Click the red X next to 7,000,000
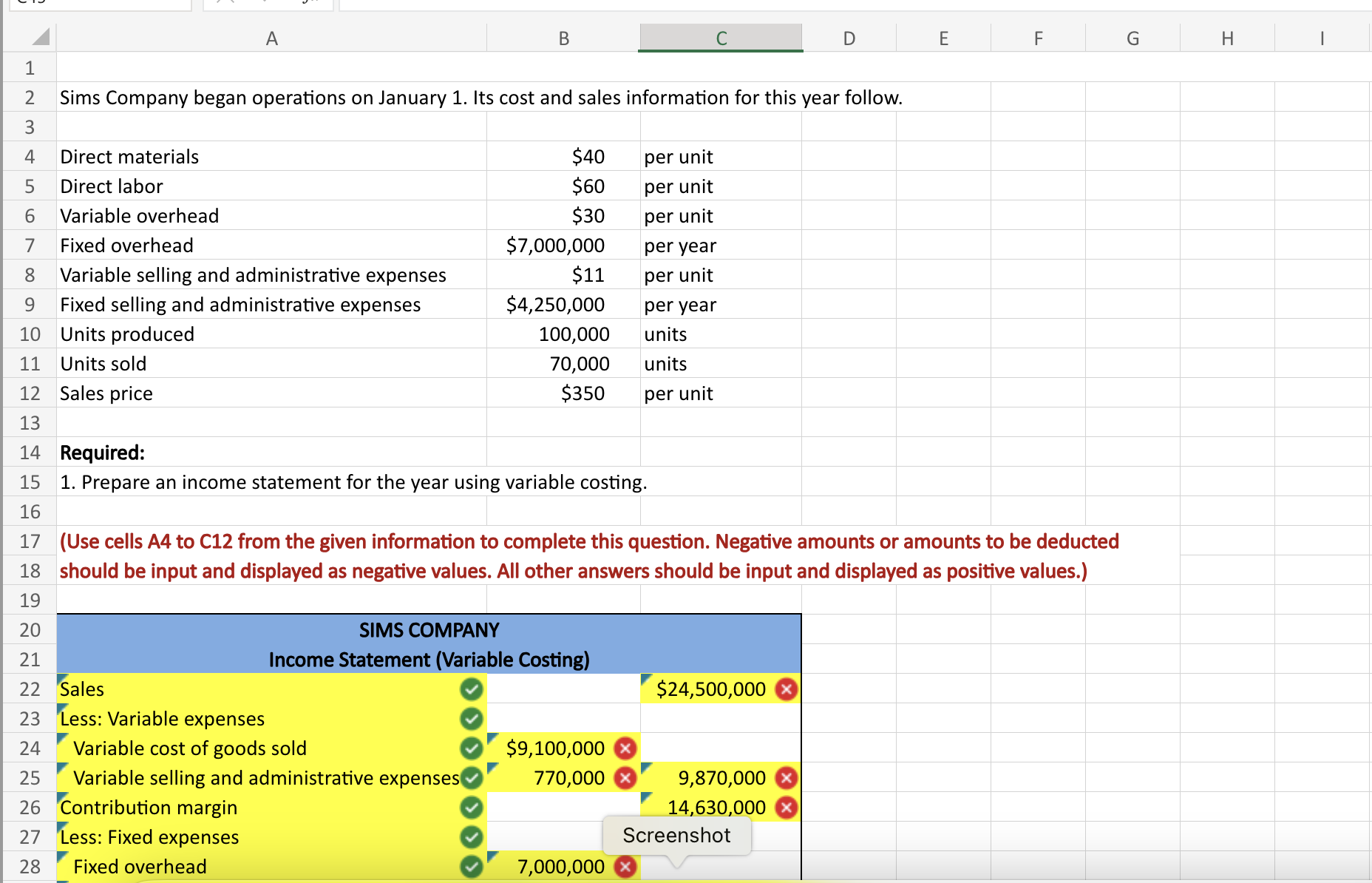Image resolution: width=1372 pixels, height=883 pixels. point(625,867)
